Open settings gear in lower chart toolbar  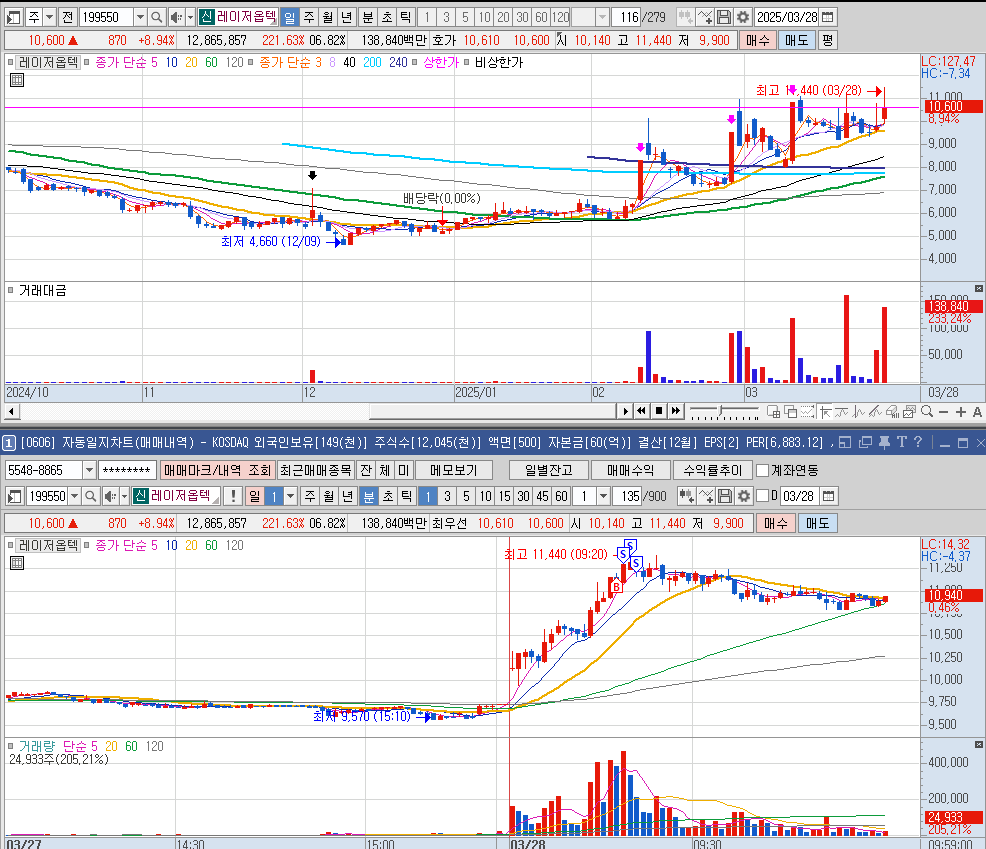pyautogui.click(x=744, y=496)
